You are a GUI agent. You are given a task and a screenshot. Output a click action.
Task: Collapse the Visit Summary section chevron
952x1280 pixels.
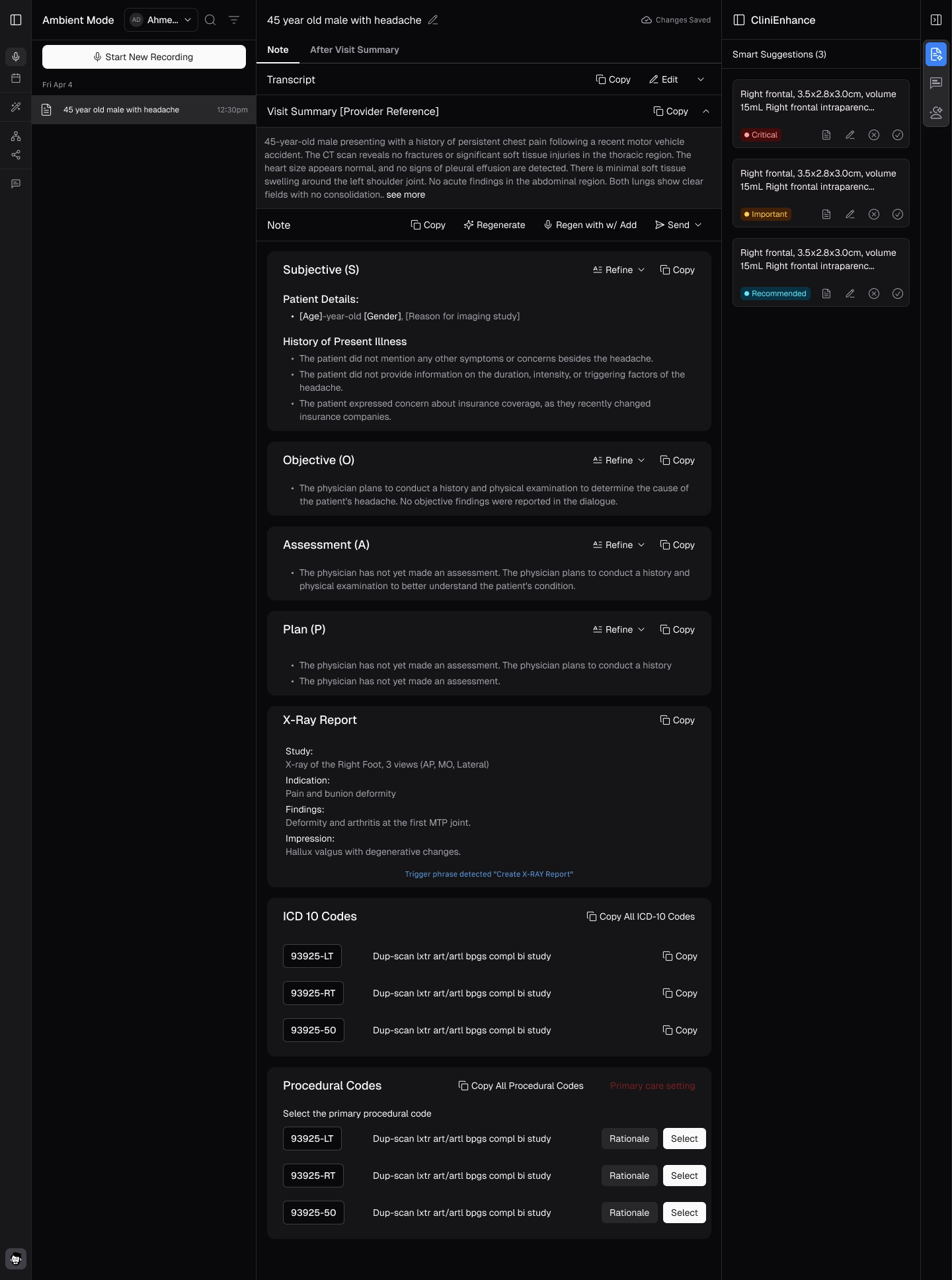pyautogui.click(x=706, y=111)
